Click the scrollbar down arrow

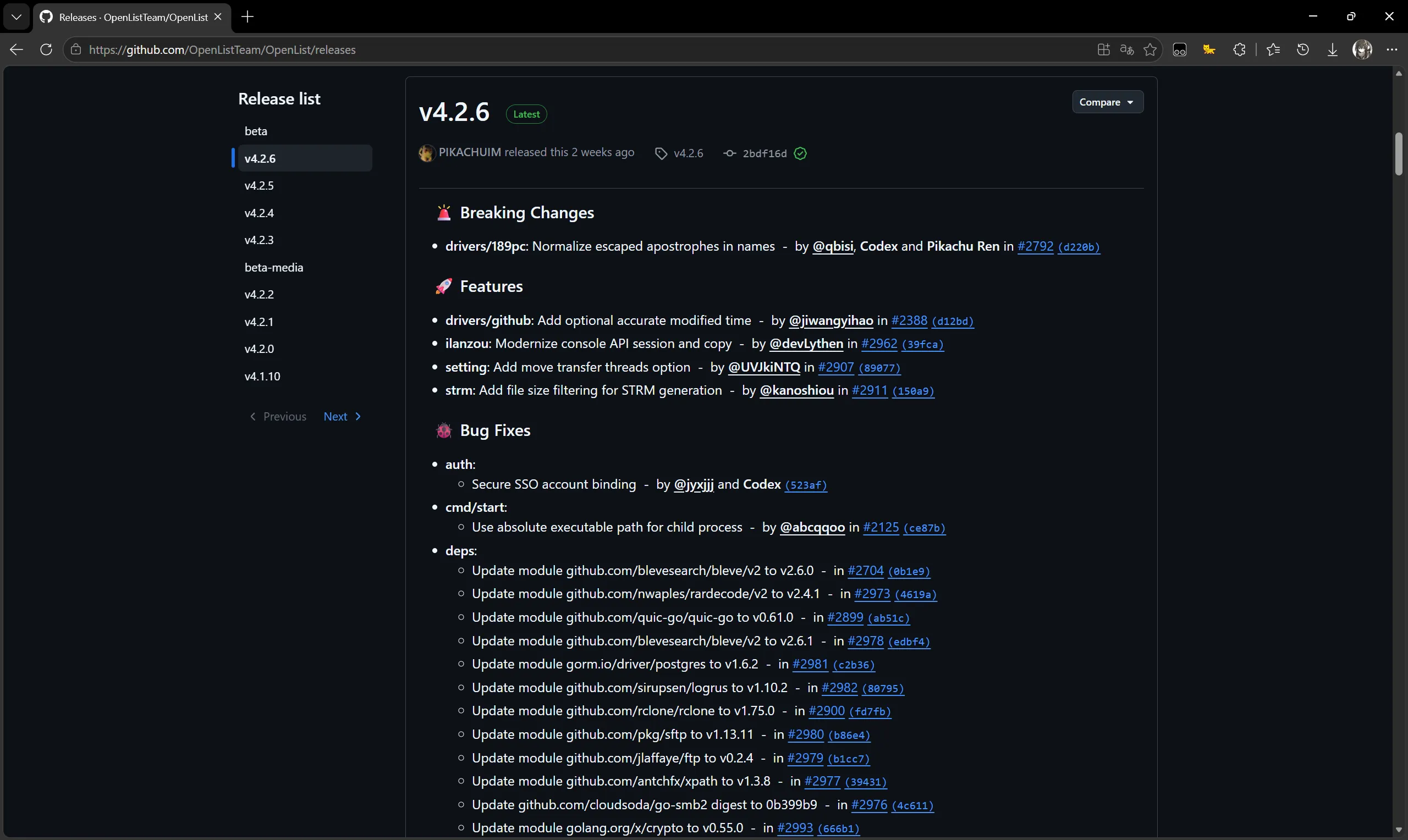[x=1399, y=830]
